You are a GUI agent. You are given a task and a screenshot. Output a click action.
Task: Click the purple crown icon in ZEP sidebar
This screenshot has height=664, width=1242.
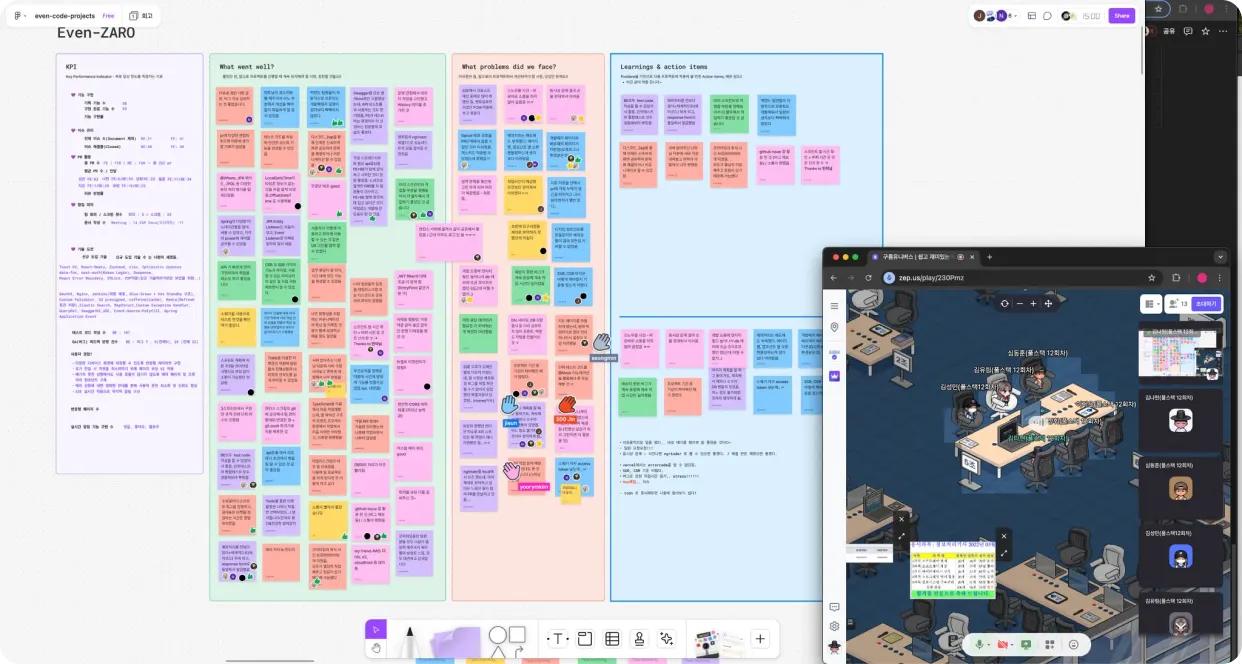834,376
